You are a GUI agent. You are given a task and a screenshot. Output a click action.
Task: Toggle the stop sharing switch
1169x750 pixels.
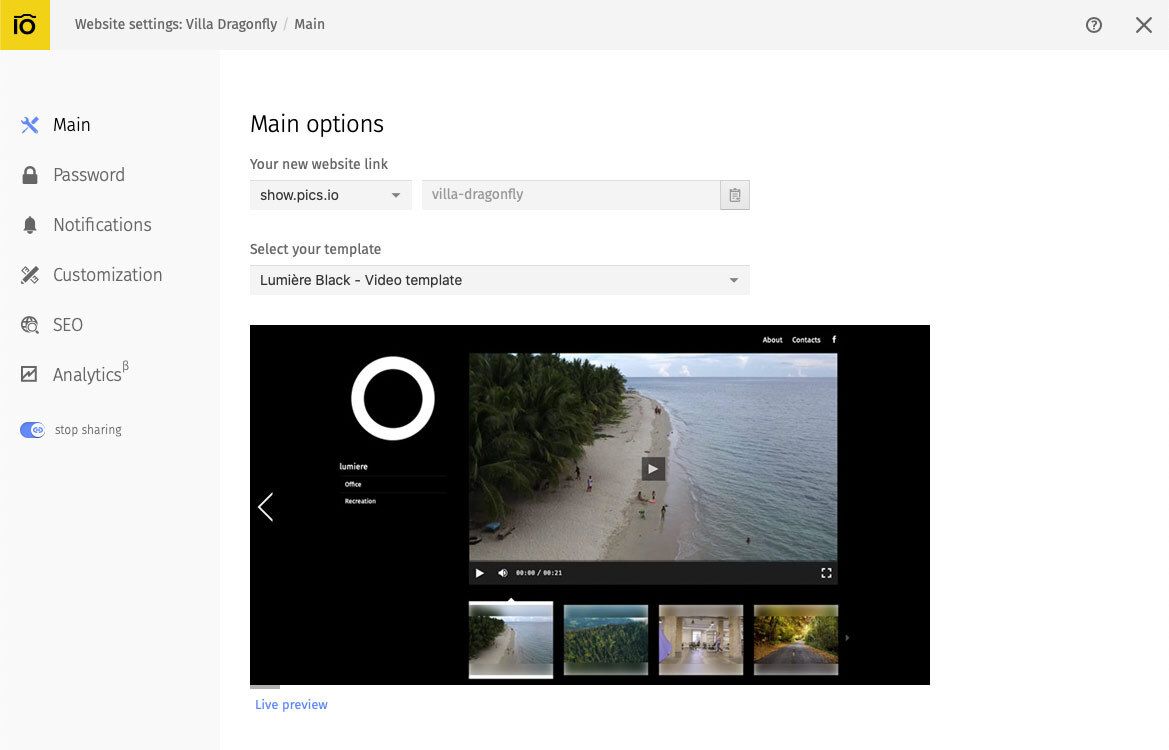point(32,430)
